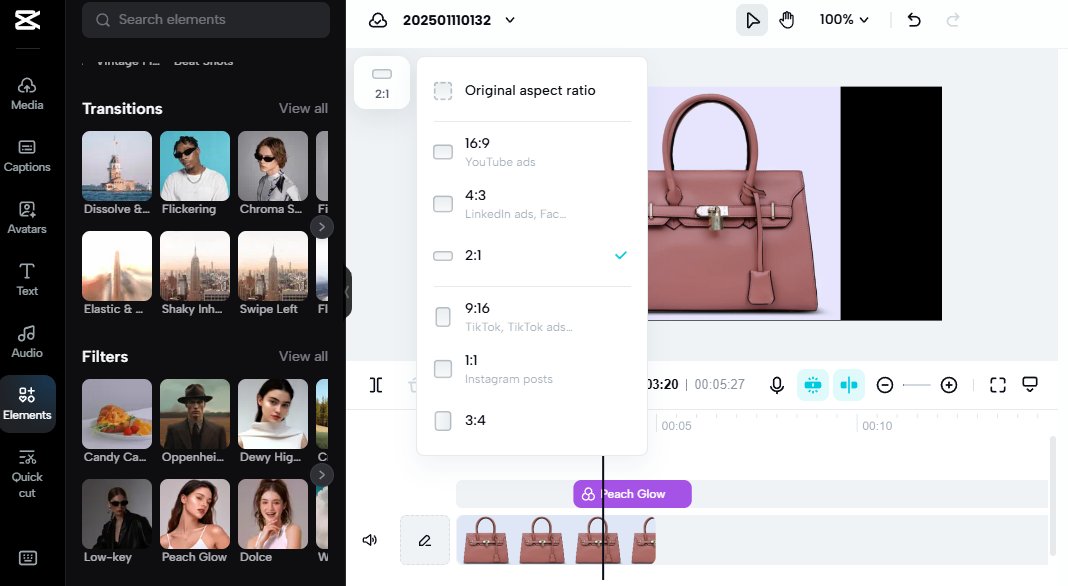Screen dimensions: 1068x586
Task: Show next filters with arrow
Action: point(321,475)
